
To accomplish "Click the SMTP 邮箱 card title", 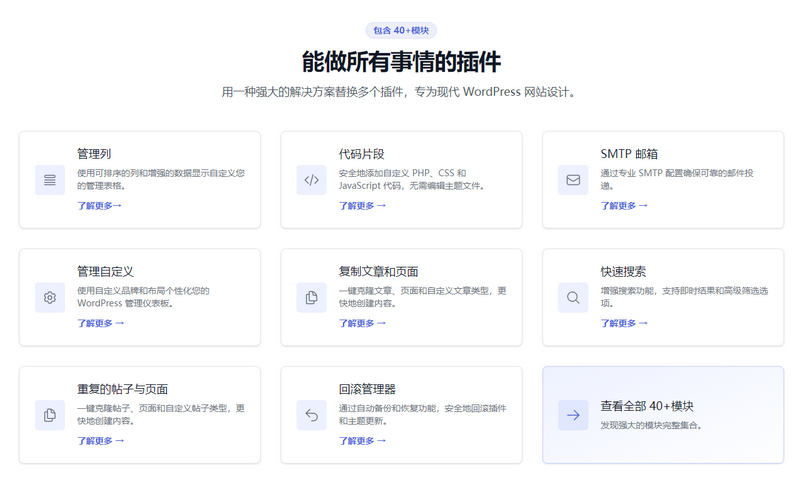I will (629, 154).
